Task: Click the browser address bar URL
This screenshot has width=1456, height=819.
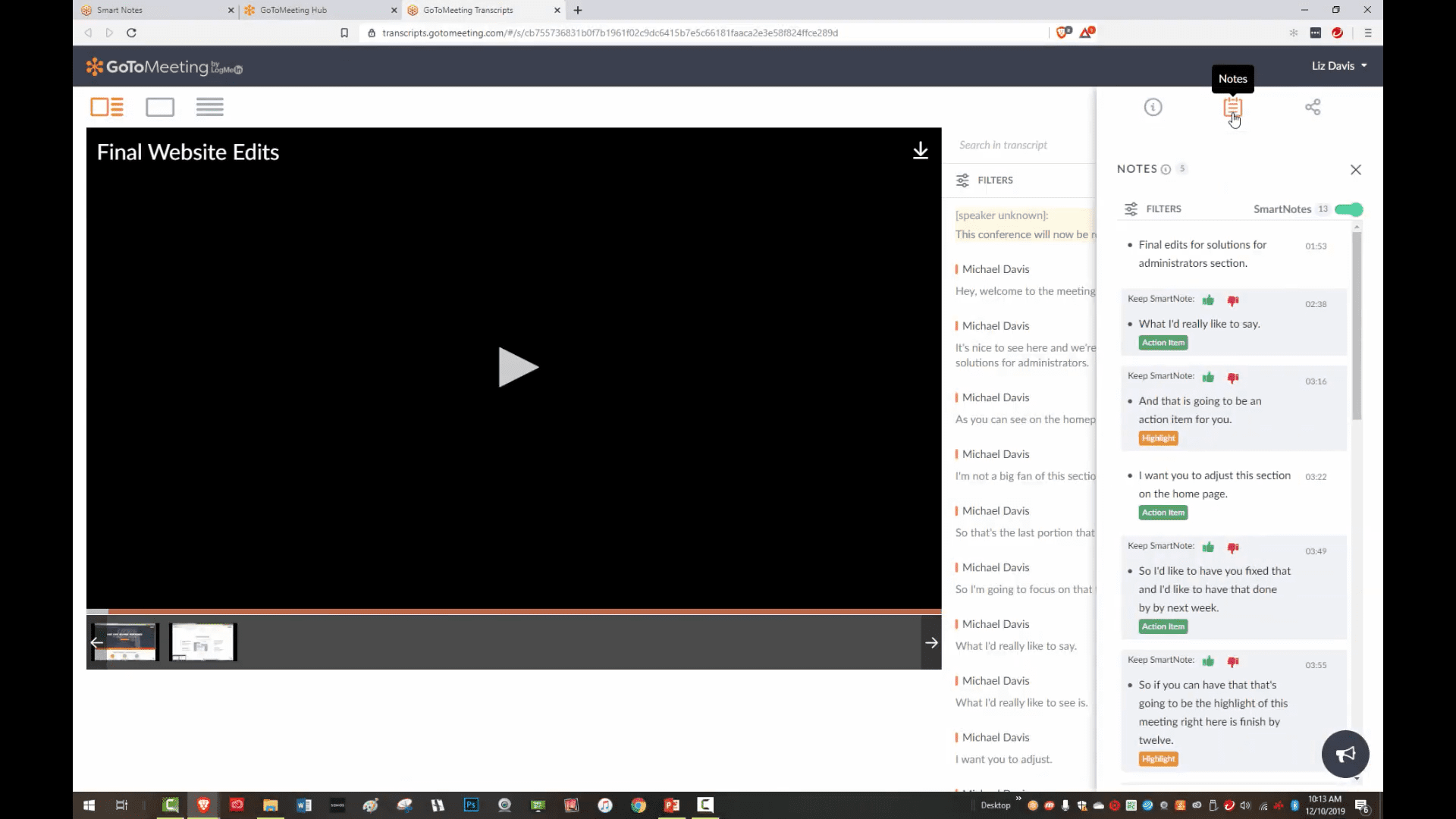Action: [x=610, y=33]
